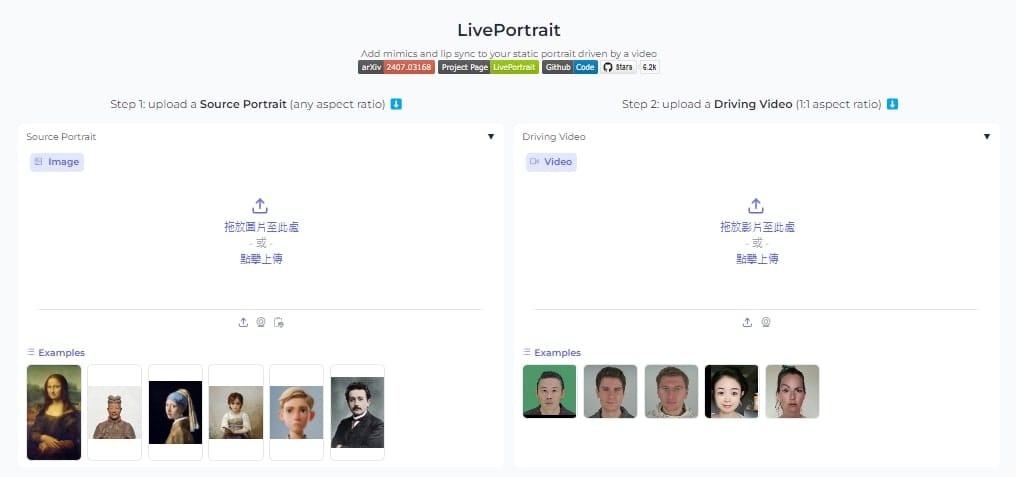
Task: Open the Github Code badge
Action: pyautogui.click(x=570, y=67)
